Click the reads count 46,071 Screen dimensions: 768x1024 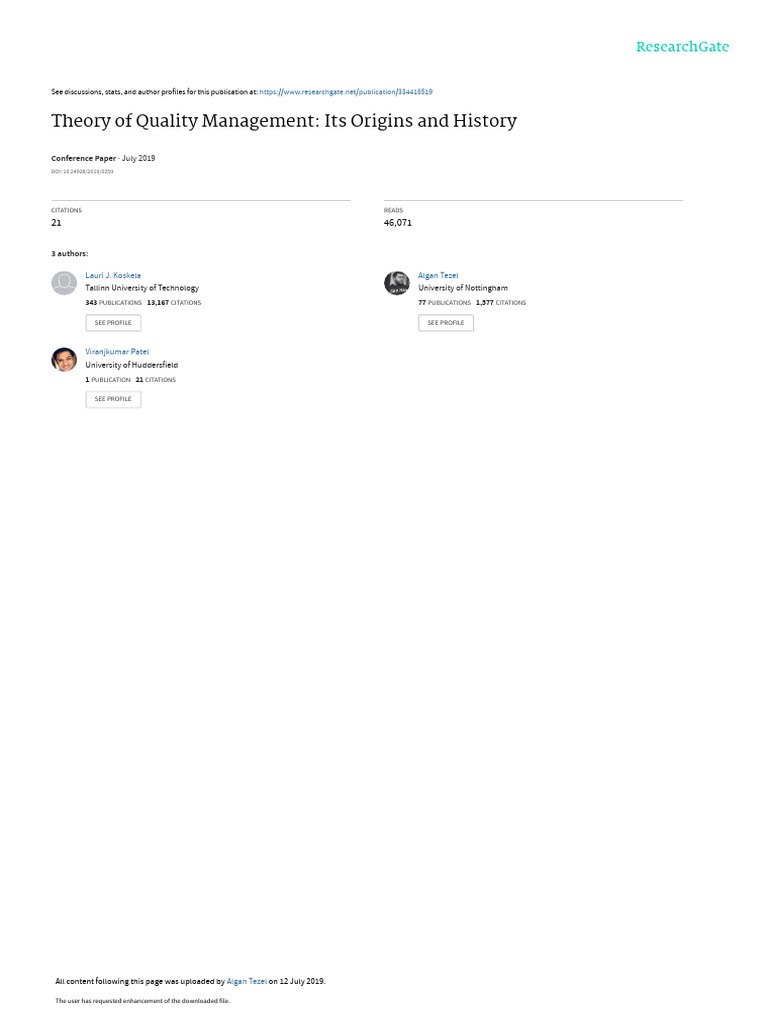(x=397, y=223)
